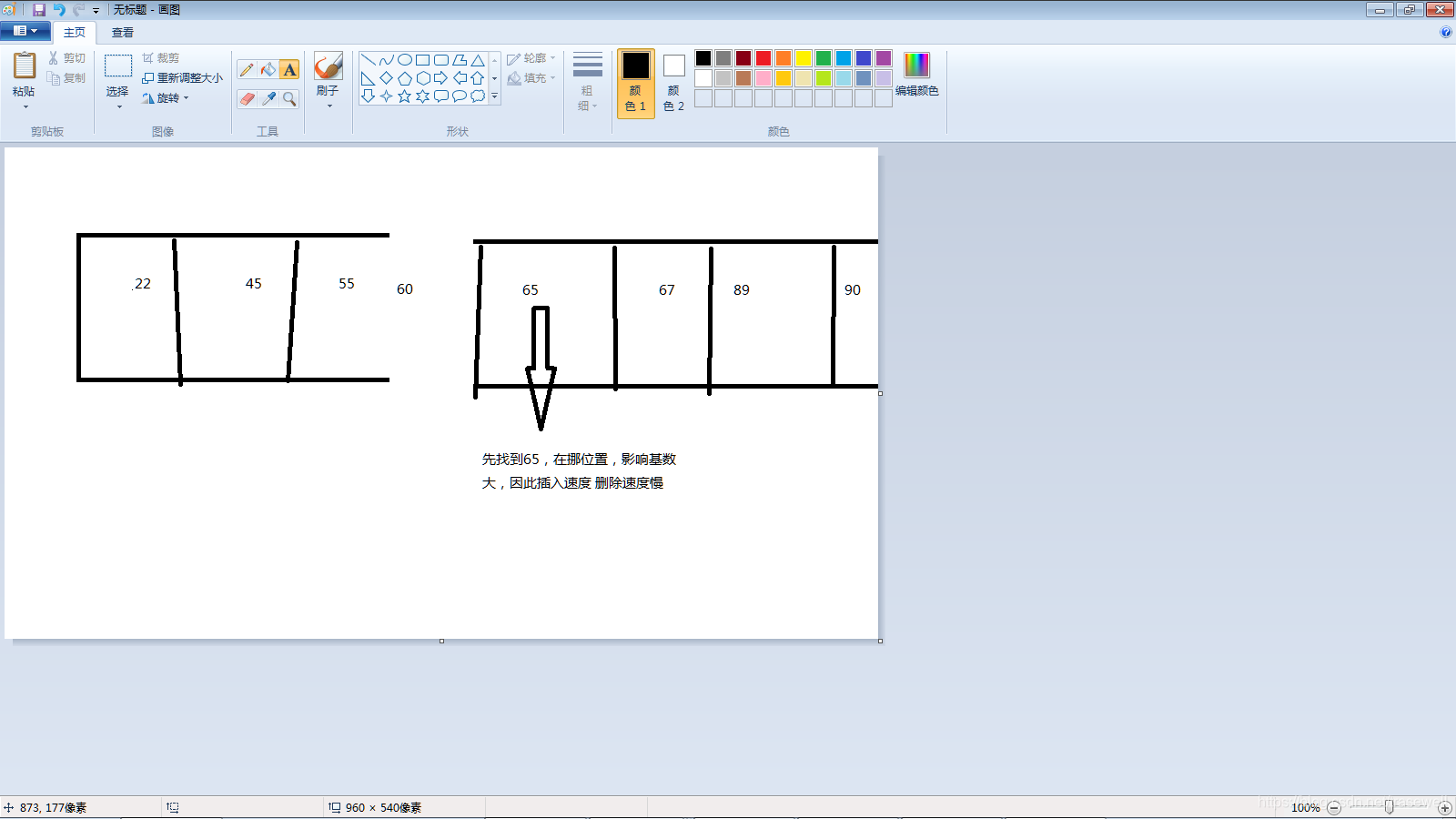Choose the straight Line shape

(369, 60)
